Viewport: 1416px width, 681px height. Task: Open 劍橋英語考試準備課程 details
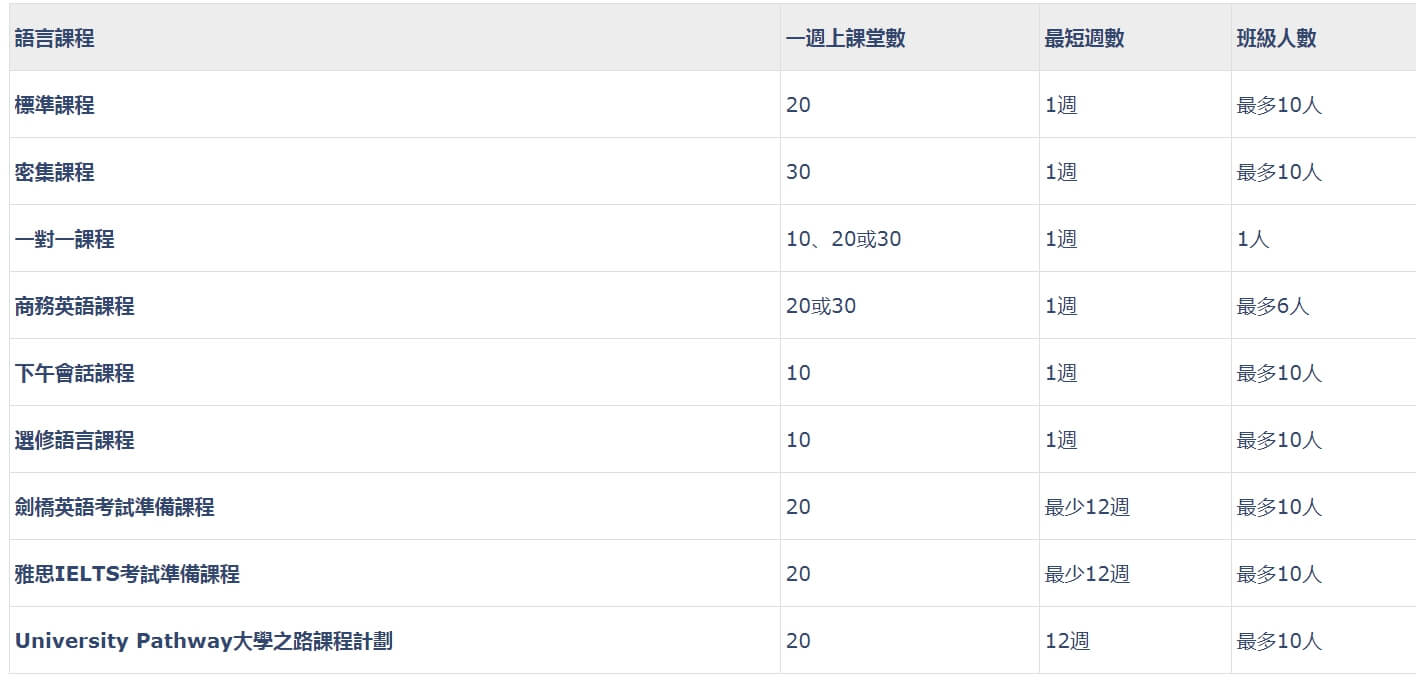[x=115, y=507]
